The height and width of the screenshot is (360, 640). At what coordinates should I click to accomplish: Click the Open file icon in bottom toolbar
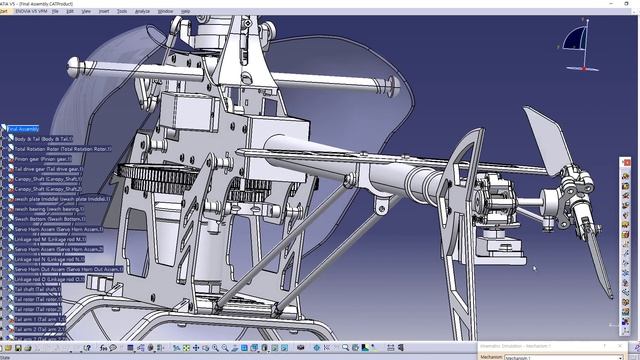click(x=8, y=348)
